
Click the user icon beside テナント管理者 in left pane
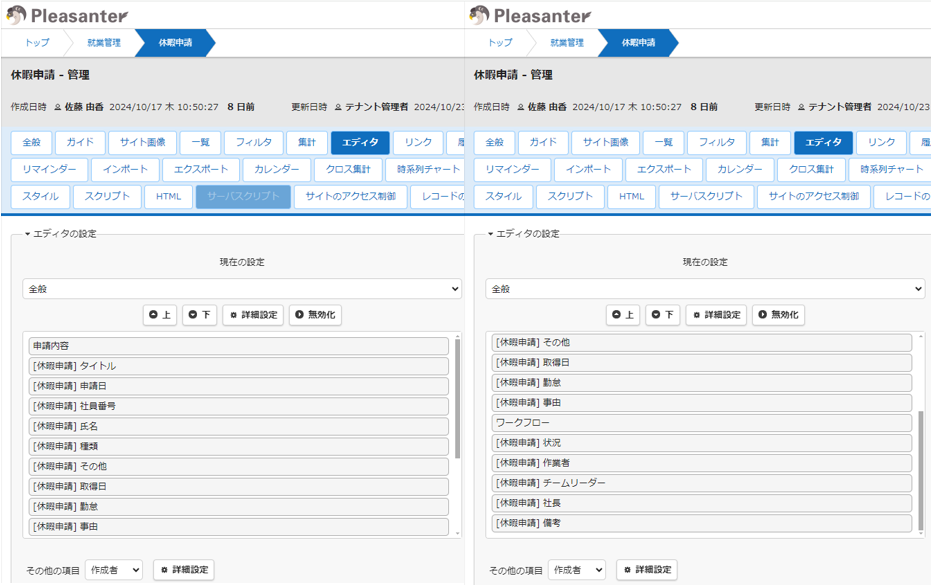tap(338, 107)
